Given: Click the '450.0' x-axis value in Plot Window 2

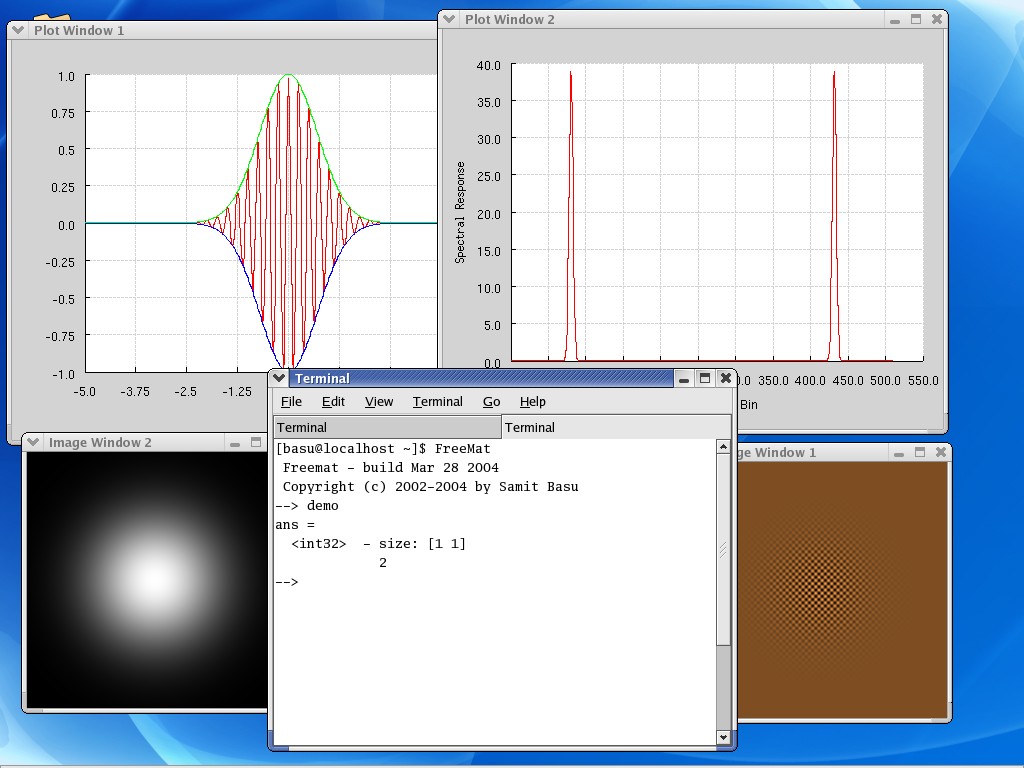Looking at the screenshot, I should point(848,381).
